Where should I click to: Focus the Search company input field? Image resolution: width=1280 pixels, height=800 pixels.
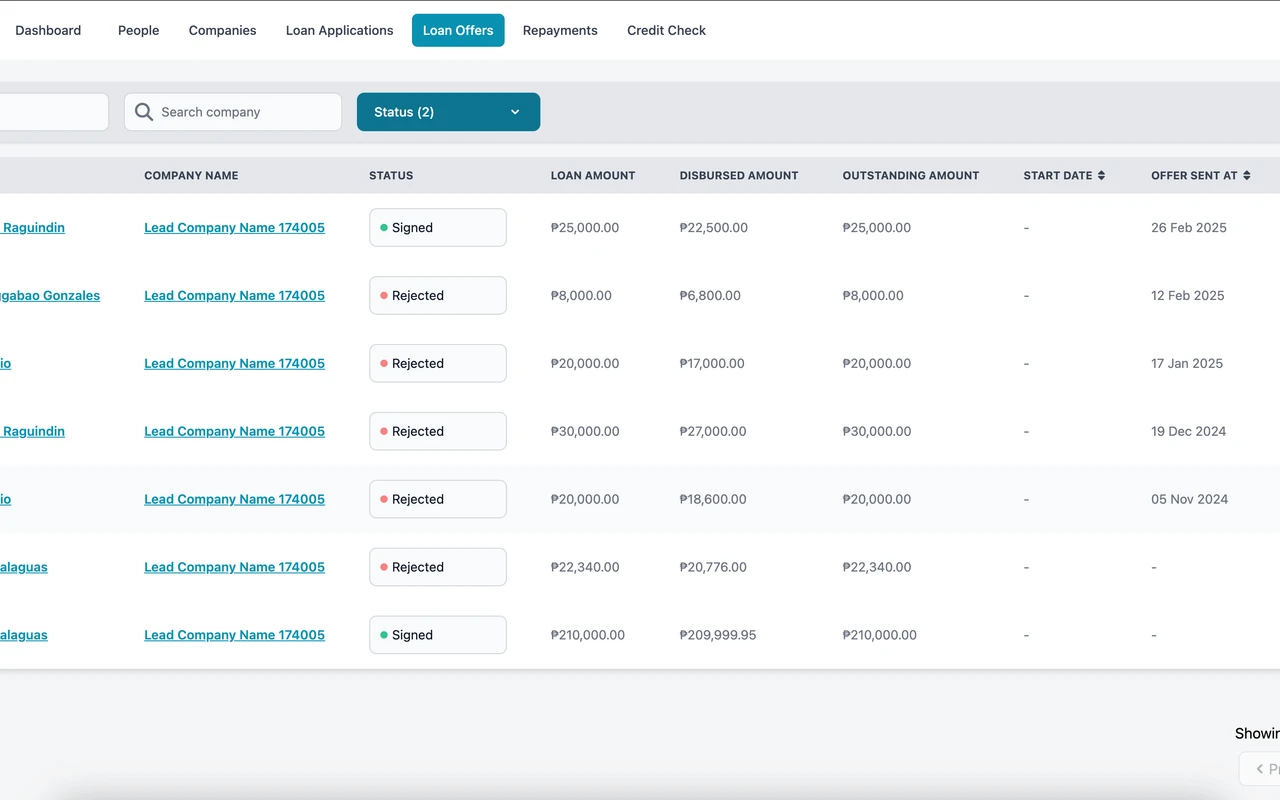coord(233,112)
